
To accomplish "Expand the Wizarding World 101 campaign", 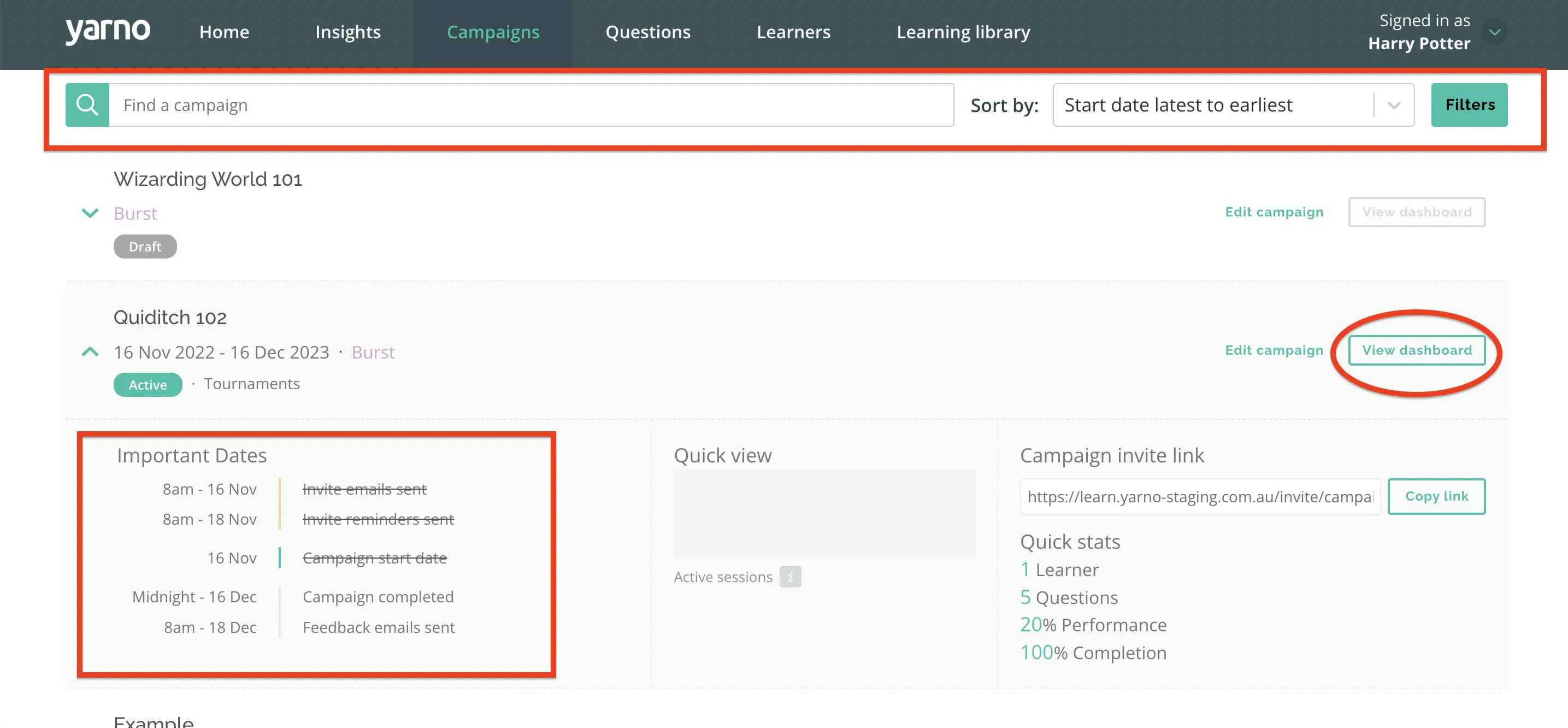I will [90, 213].
